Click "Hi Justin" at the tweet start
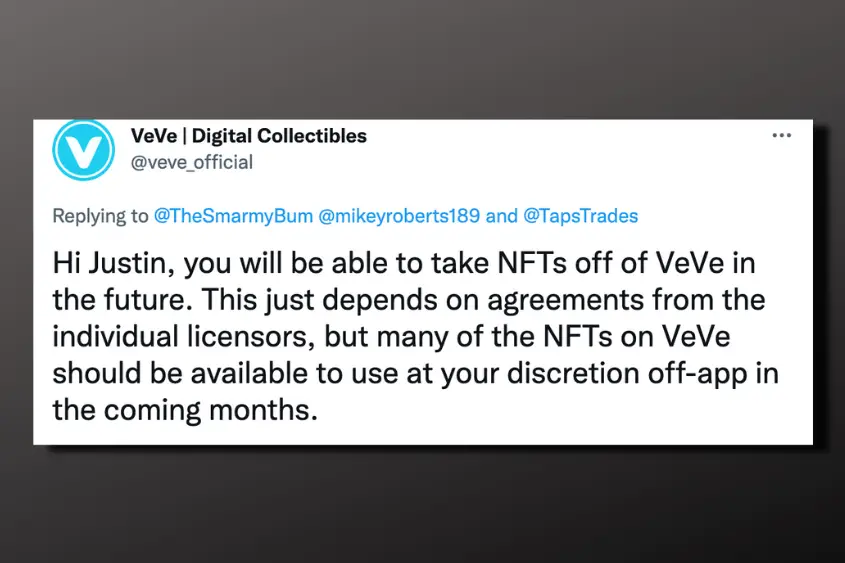Image resolution: width=845 pixels, height=563 pixels. pos(109,264)
